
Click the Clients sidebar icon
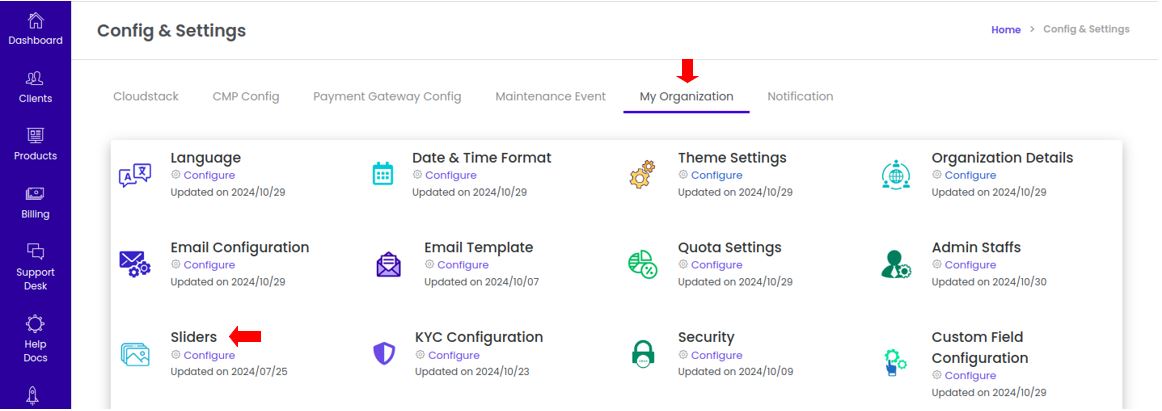pos(35,87)
